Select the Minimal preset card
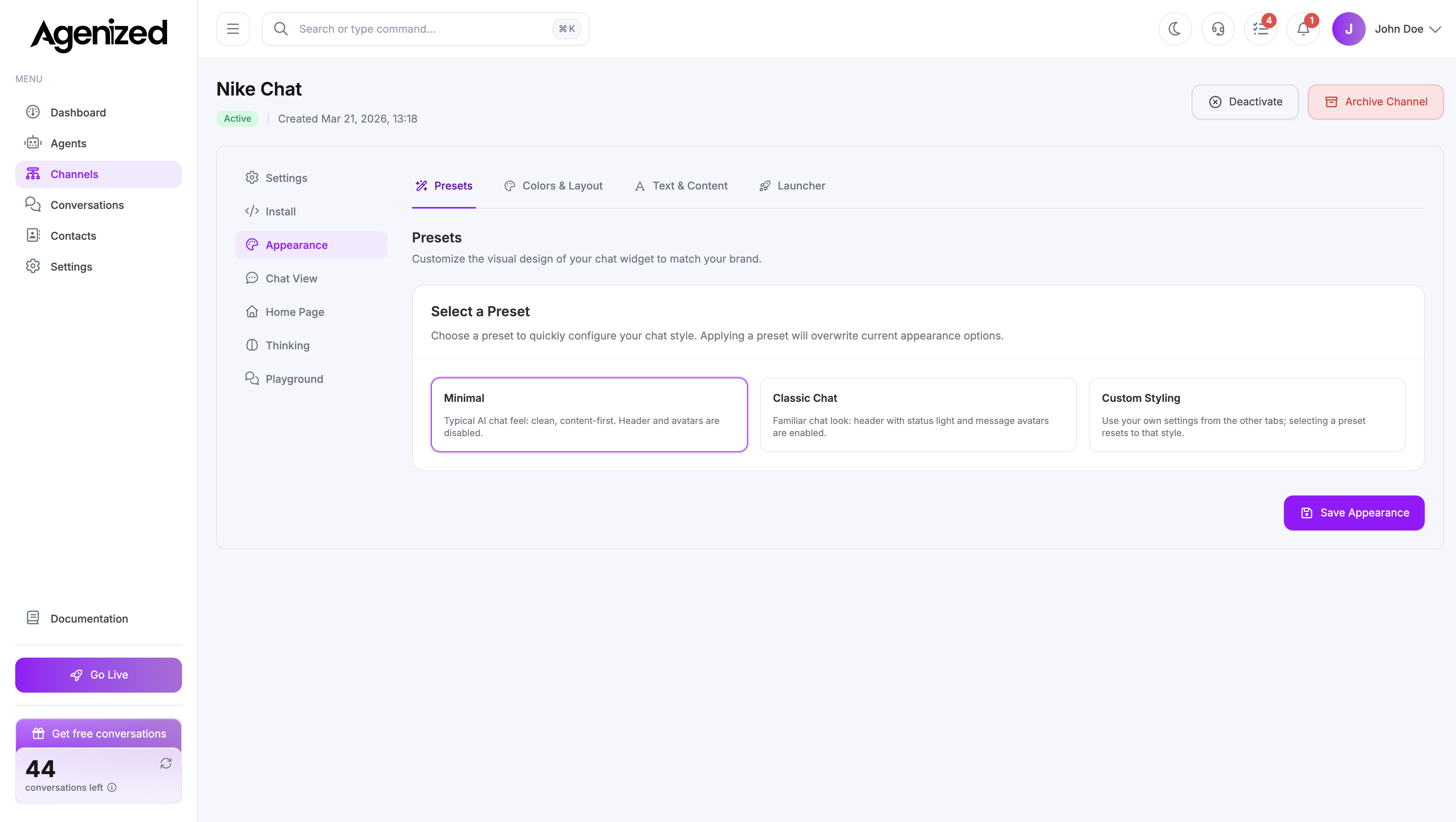The width and height of the screenshot is (1456, 822). [x=589, y=415]
